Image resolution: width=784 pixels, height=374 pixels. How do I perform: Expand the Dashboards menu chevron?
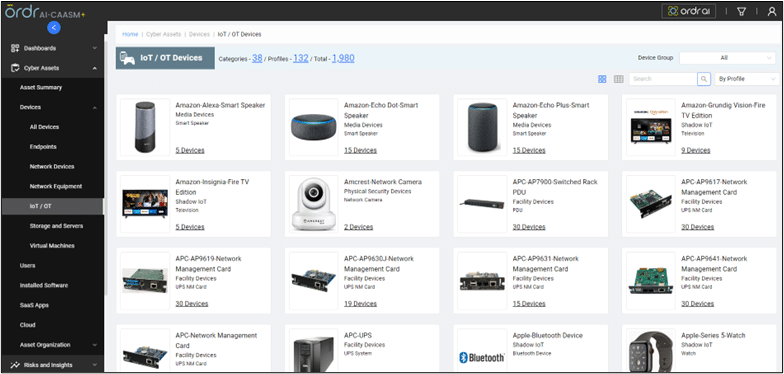pyautogui.click(x=95, y=48)
